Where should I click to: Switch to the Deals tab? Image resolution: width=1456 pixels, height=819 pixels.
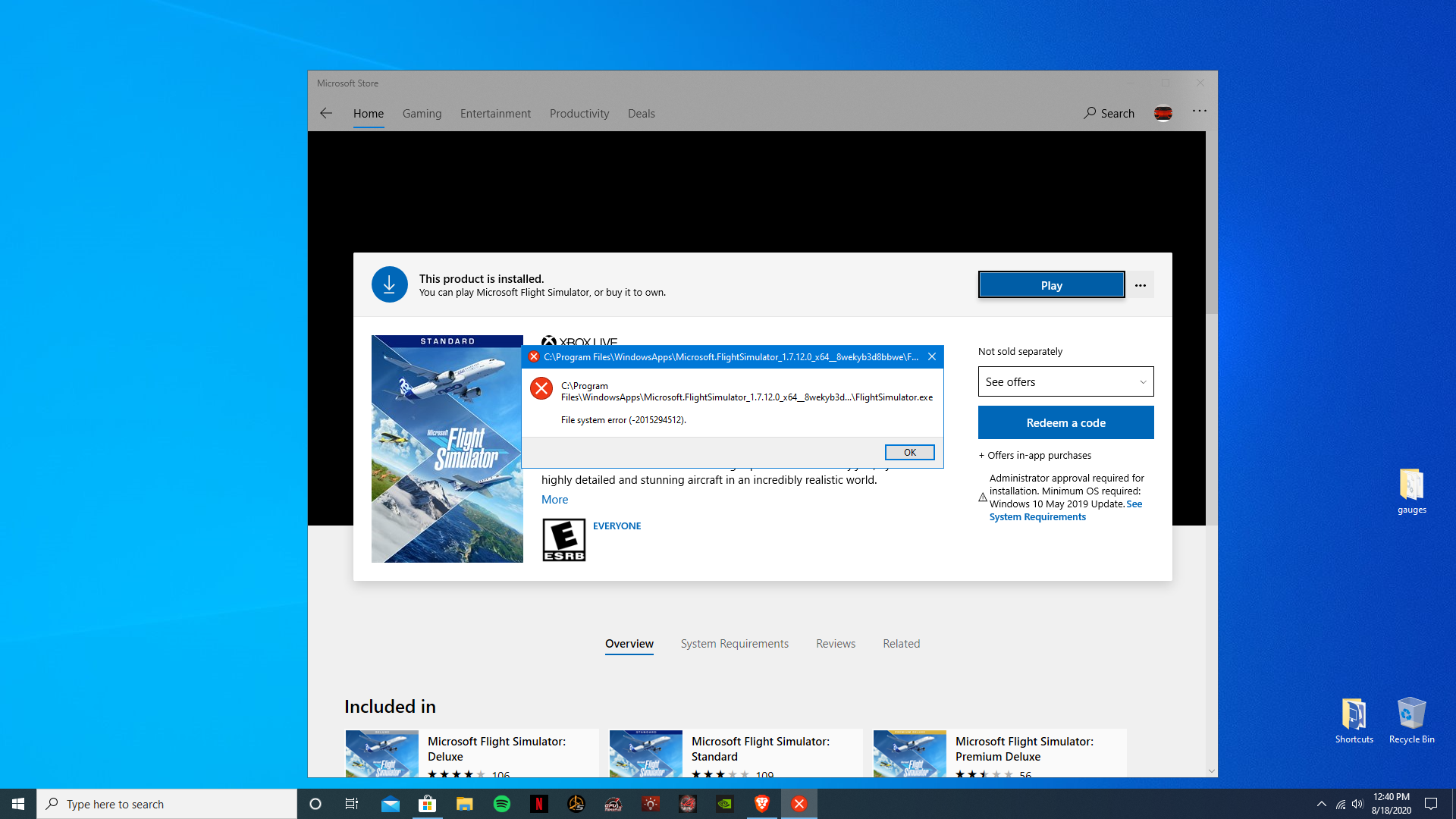tap(641, 113)
